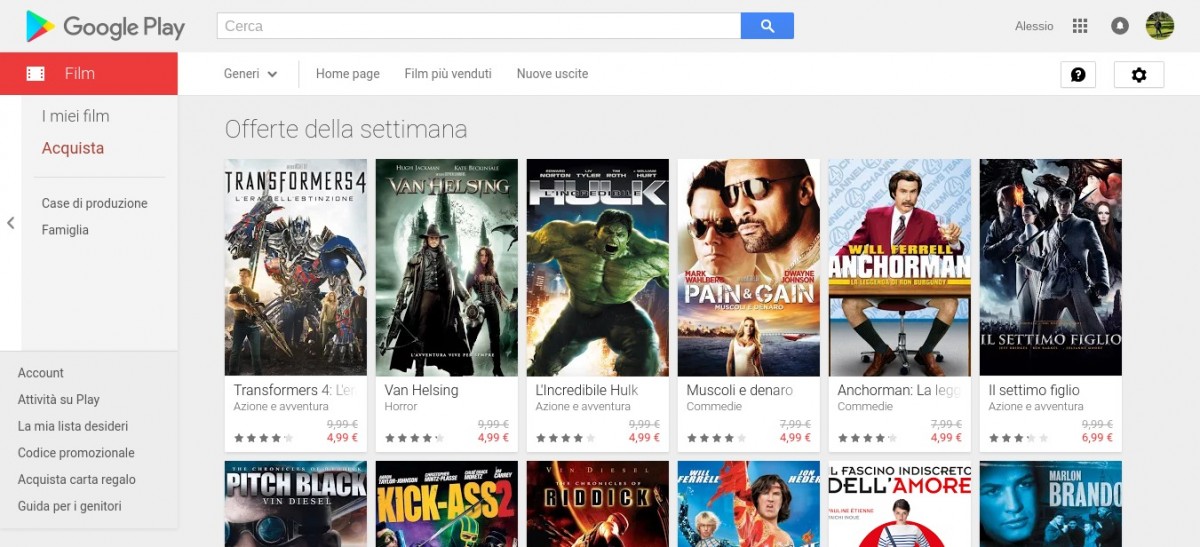Open I miei film in the sidebar
This screenshot has width=1200, height=547.
[x=76, y=116]
